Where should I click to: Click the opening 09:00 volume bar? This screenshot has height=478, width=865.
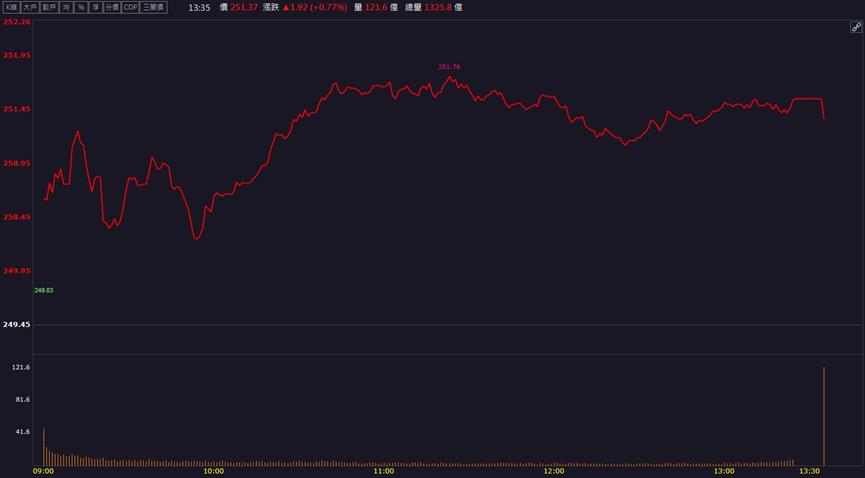tap(44, 447)
